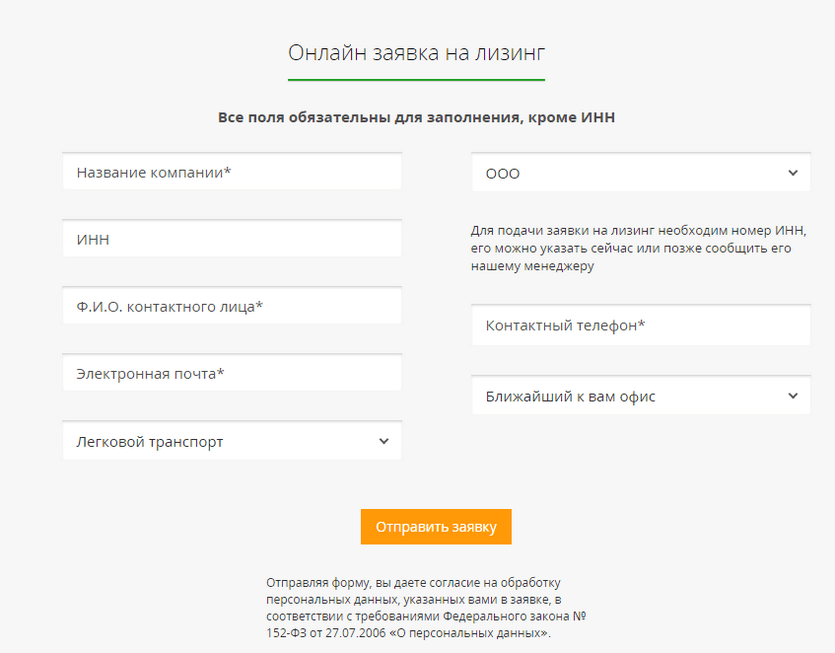Click the Ближайший к вам офис chevron arrow

pos(792,396)
